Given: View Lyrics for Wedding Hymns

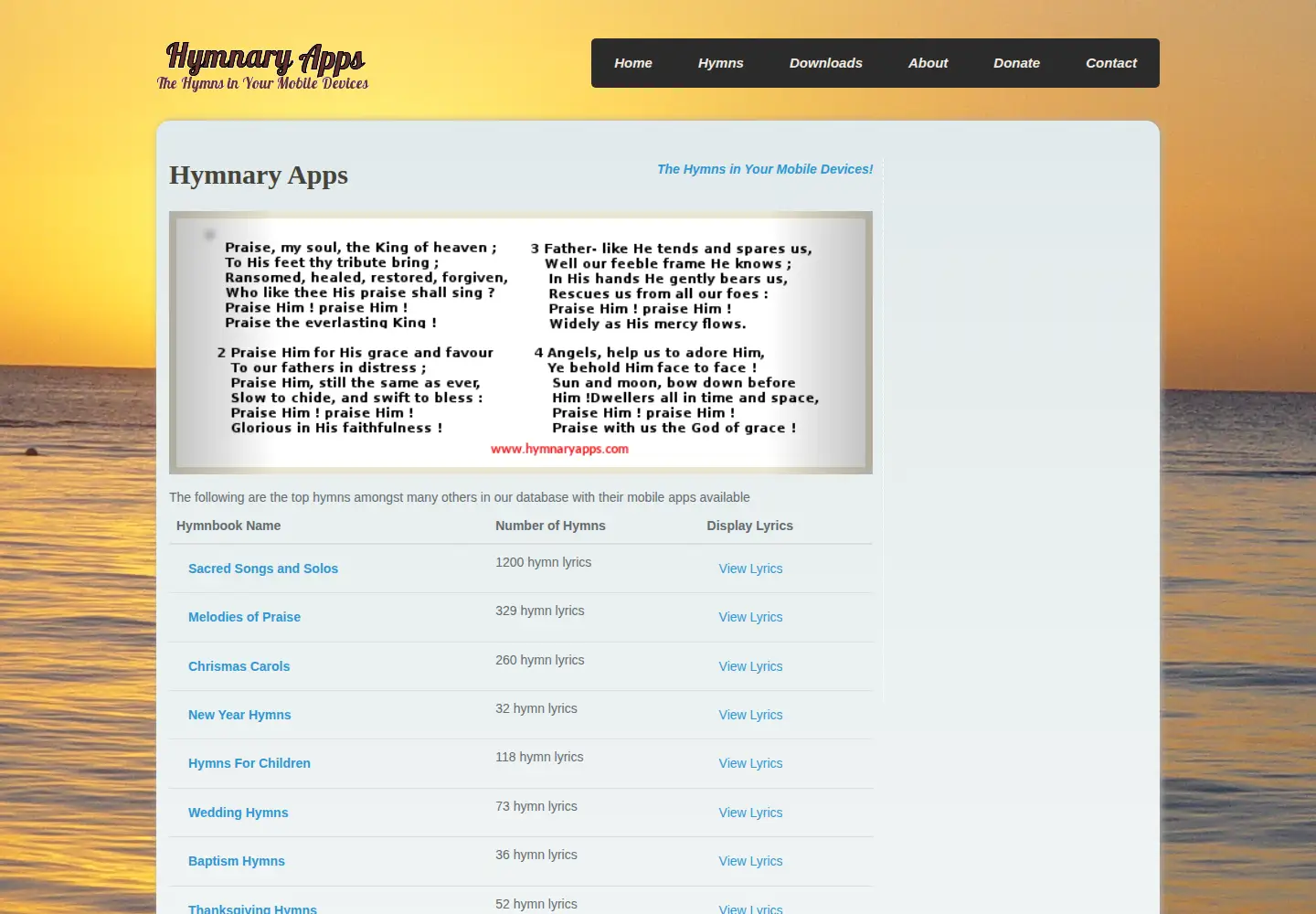Looking at the screenshot, I should click(x=750, y=813).
